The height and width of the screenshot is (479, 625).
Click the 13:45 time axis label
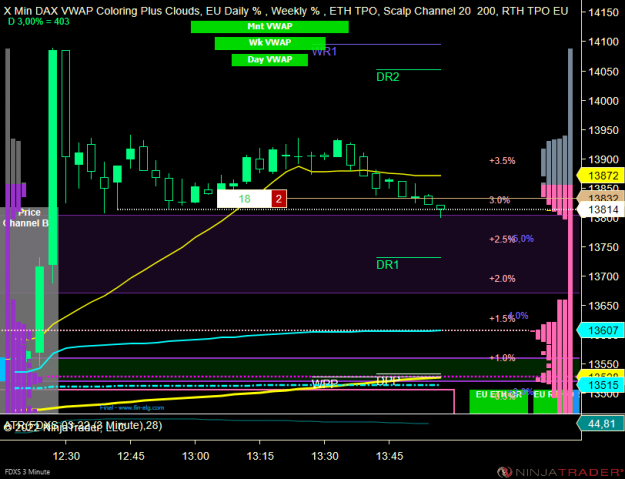pos(390,456)
